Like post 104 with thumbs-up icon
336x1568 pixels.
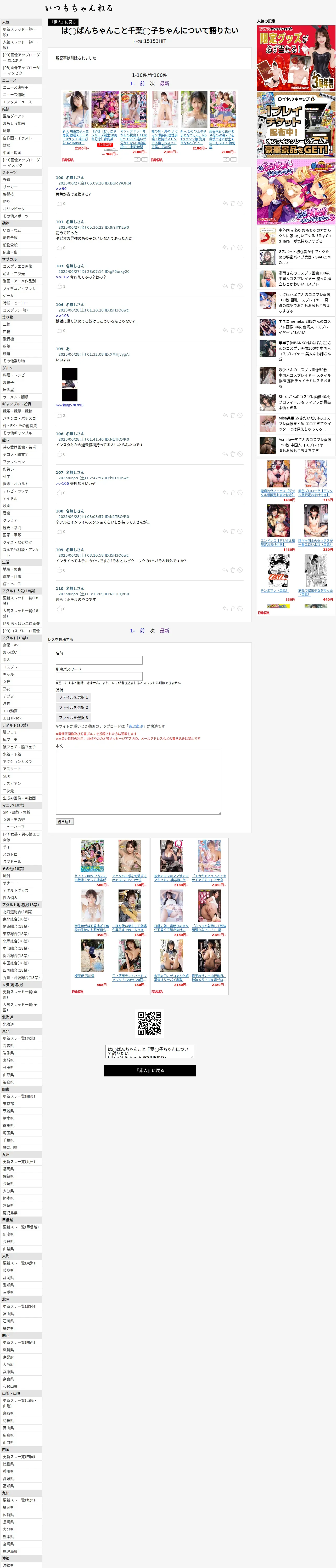[x=59, y=331]
